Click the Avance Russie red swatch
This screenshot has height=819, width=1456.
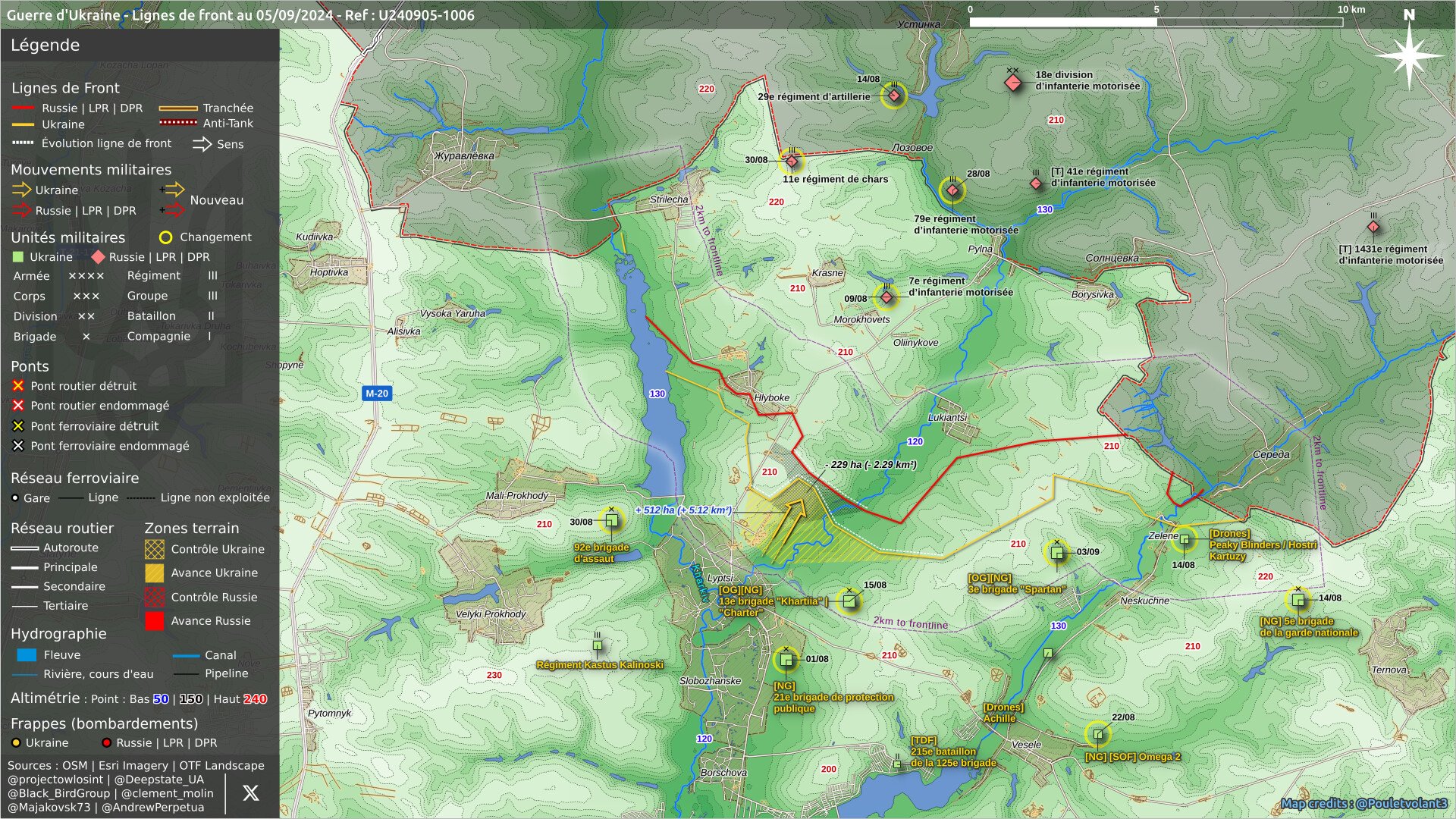pos(154,621)
